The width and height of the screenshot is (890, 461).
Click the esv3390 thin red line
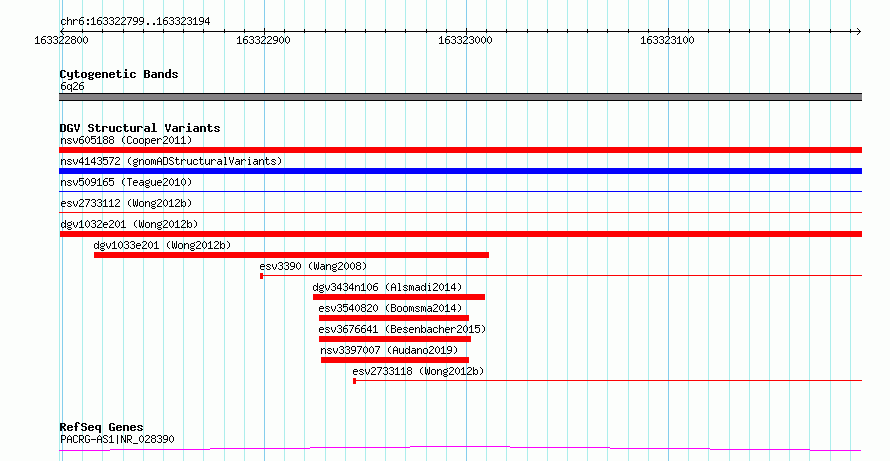[561, 276]
